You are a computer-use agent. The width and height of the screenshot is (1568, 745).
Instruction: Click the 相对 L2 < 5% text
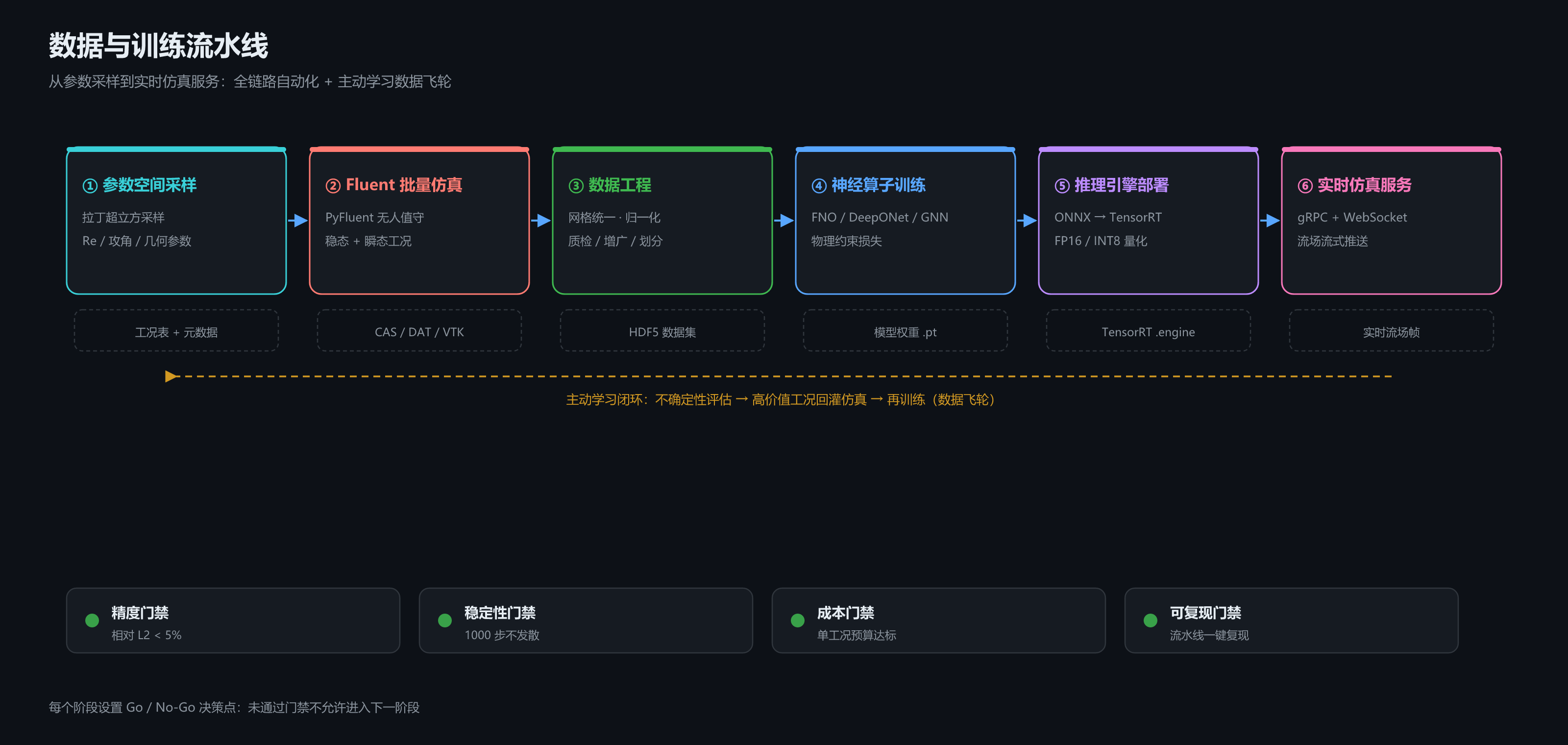pos(146,635)
